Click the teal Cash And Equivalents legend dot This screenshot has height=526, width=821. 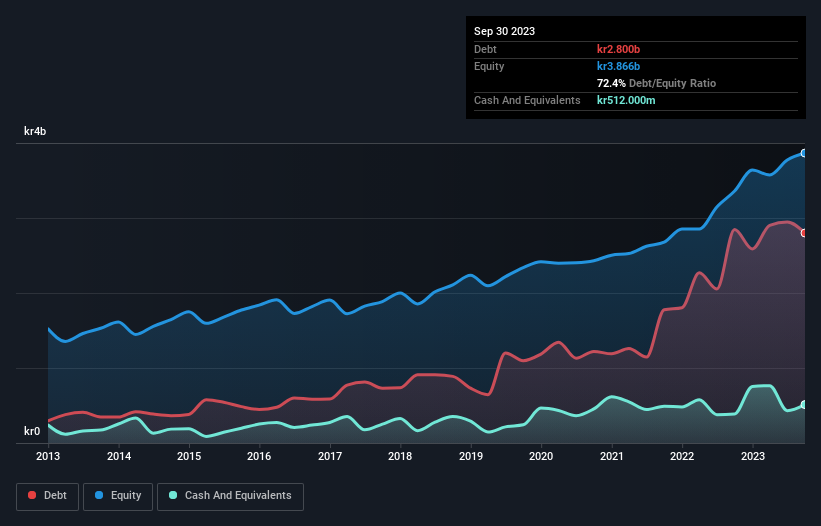(x=173, y=495)
